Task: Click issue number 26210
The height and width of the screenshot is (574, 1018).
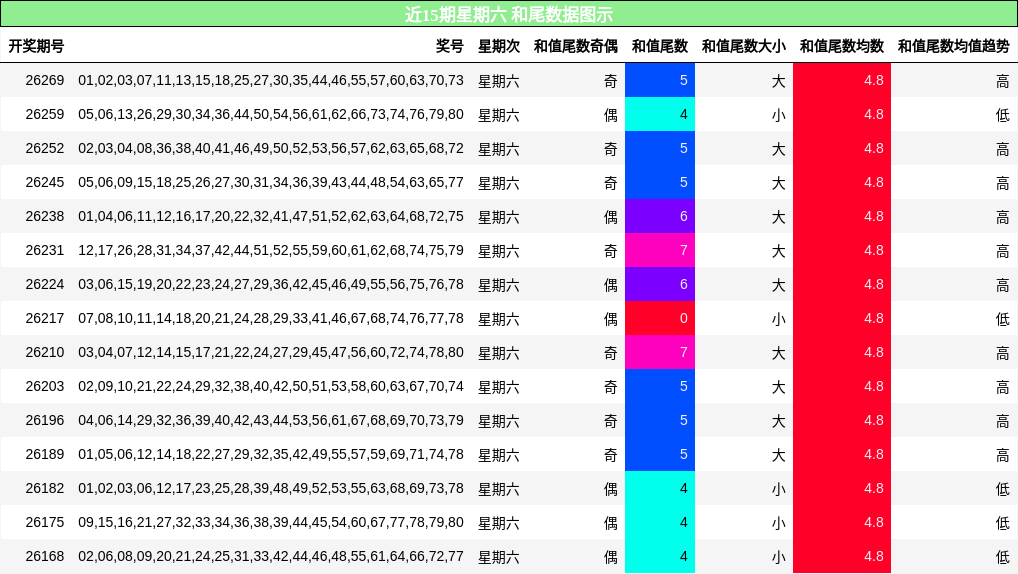Action: [x=45, y=352]
